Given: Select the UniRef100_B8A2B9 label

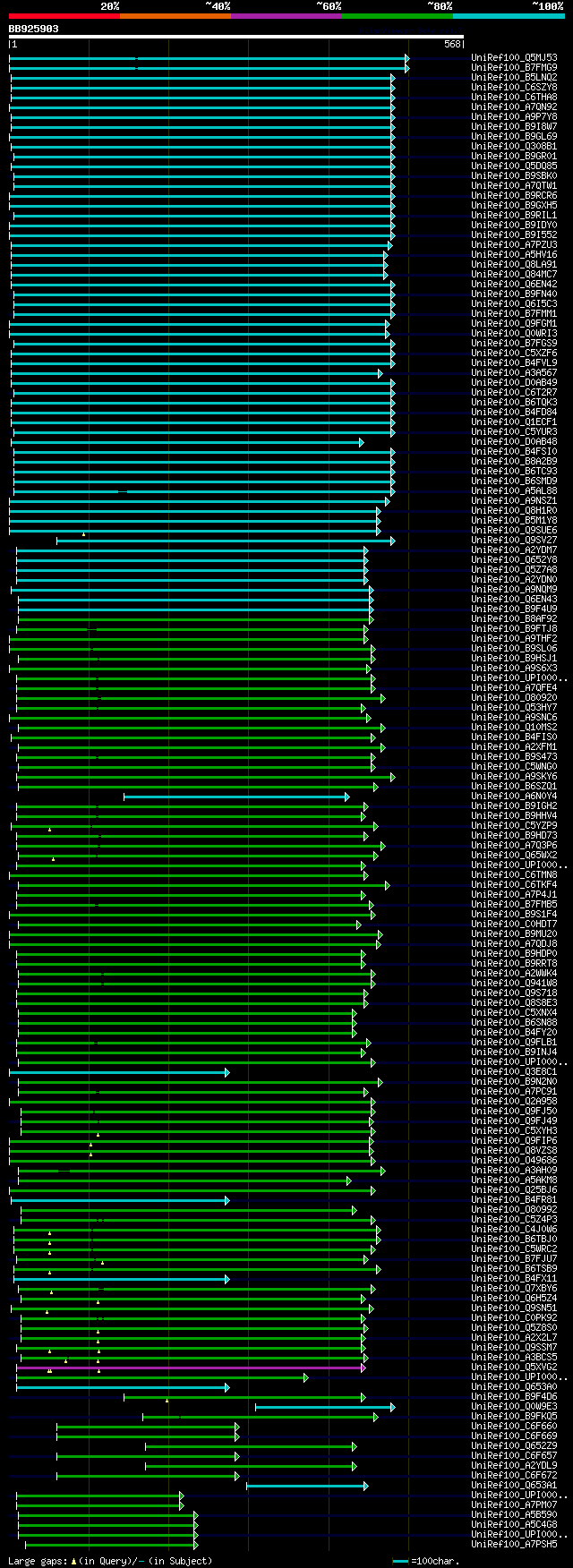Looking at the screenshot, I should pyautogui.click(x=514, y=462).
